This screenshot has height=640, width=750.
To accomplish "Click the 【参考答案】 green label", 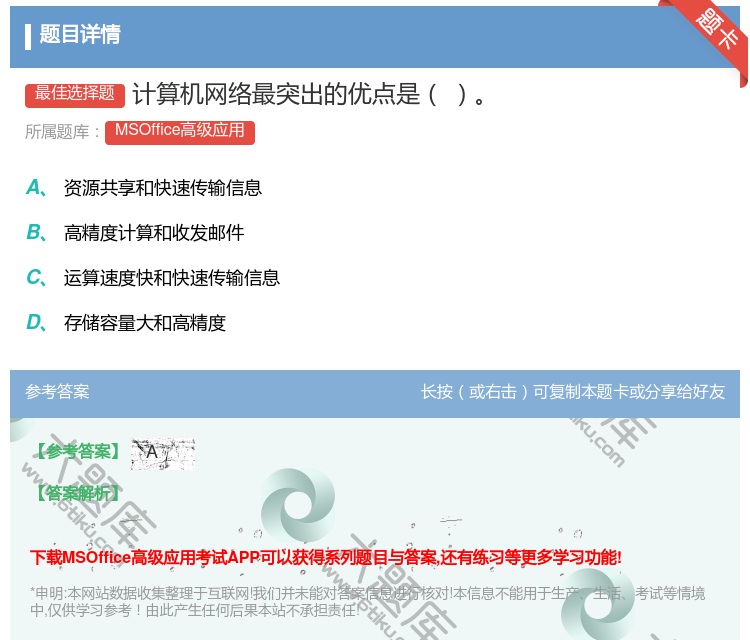I will coord(78,451).
